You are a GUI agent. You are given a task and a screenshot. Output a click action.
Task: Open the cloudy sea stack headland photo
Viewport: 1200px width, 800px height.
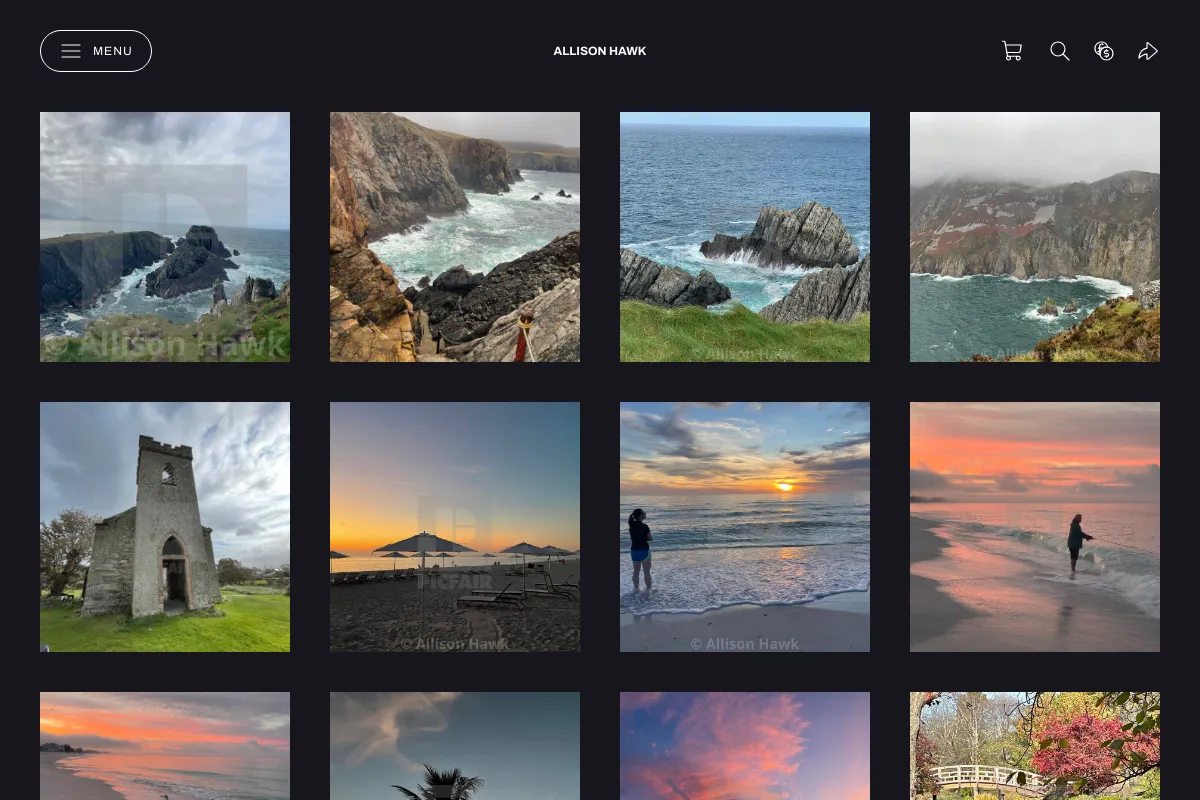point(165,237)
